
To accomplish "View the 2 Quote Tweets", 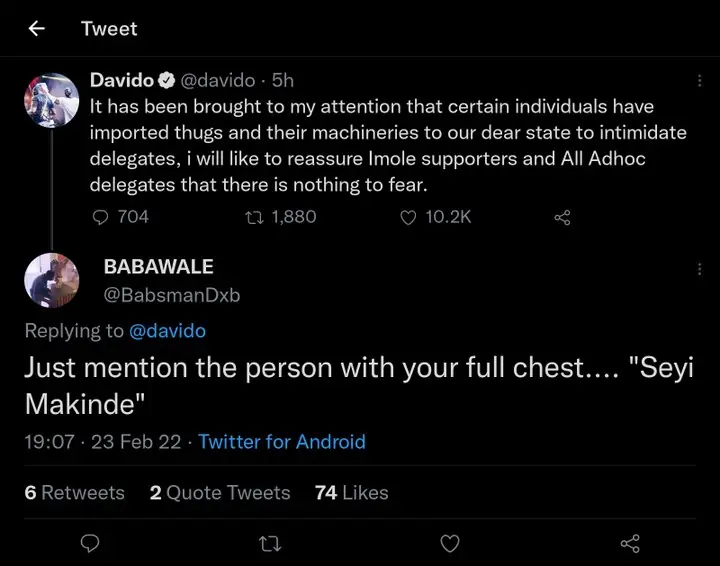I will pyautogui.click(x=220, y=493).
